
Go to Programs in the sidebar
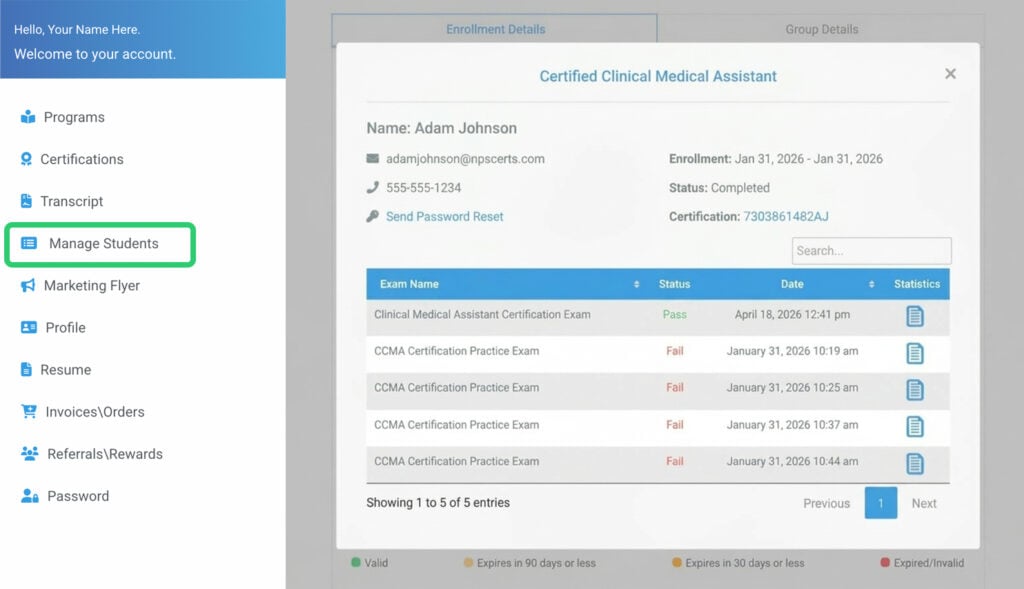click(74, 117)
